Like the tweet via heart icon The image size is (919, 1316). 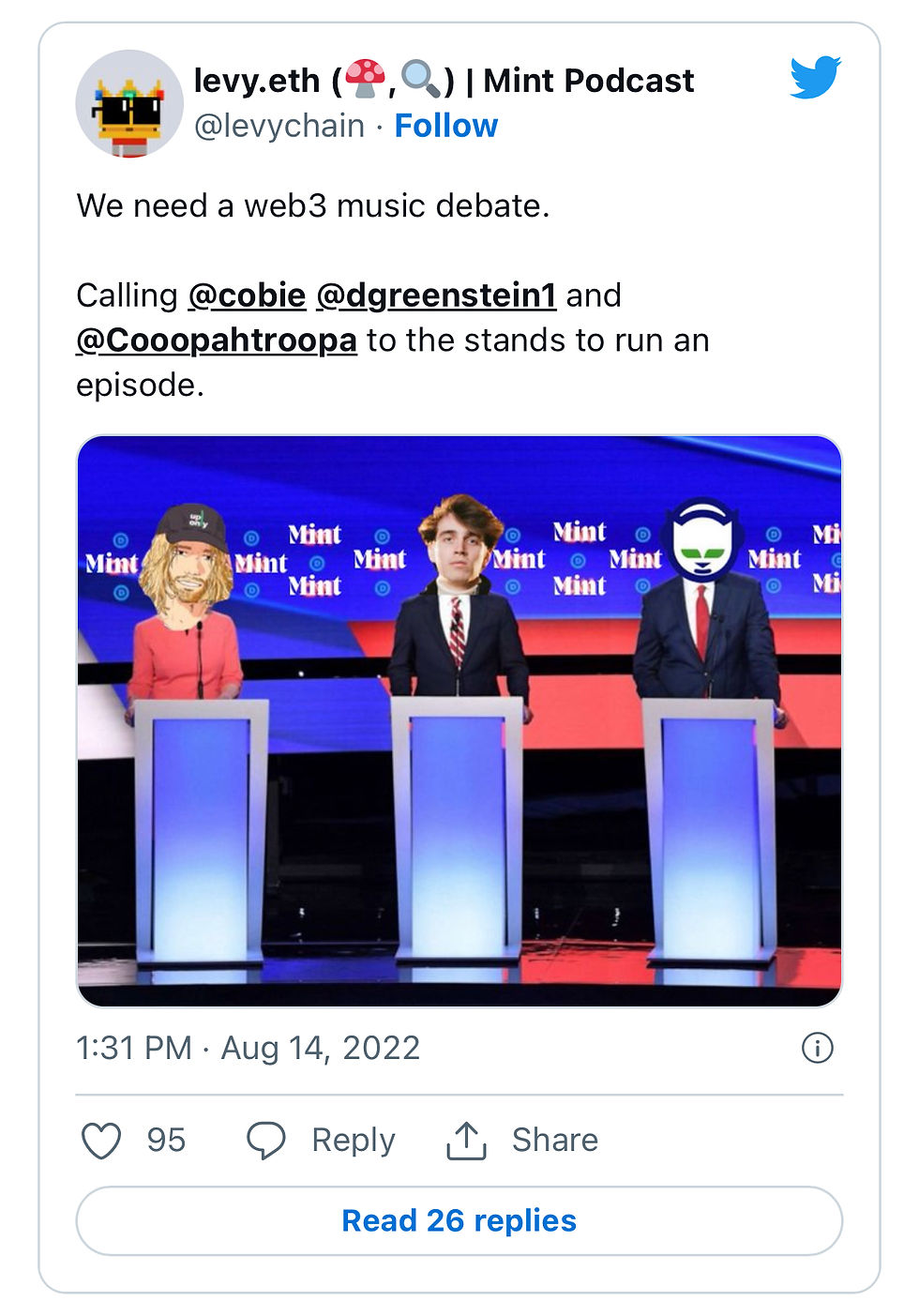point(101,1141)
